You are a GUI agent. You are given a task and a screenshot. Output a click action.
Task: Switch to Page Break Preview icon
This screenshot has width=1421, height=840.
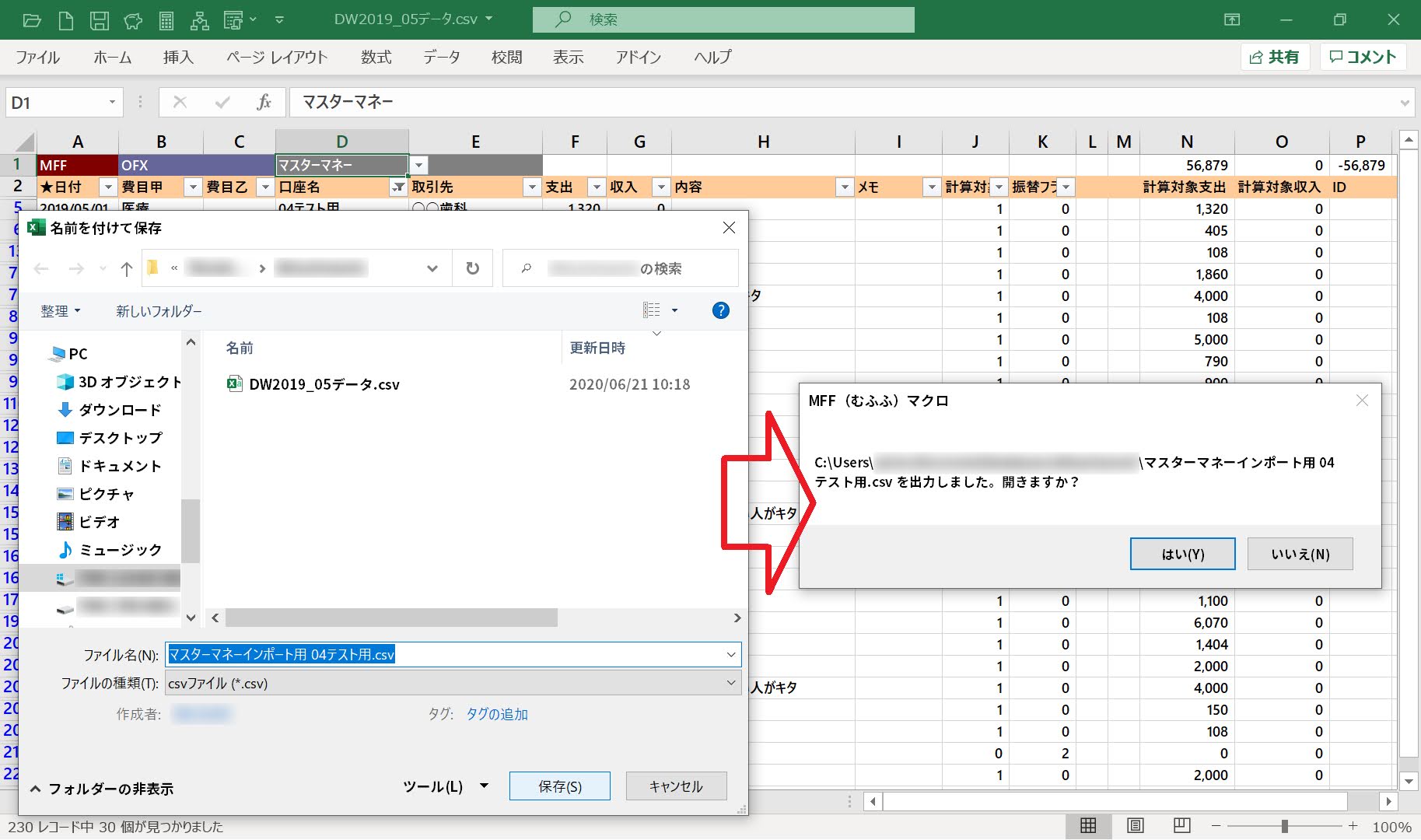(1181, 826)
